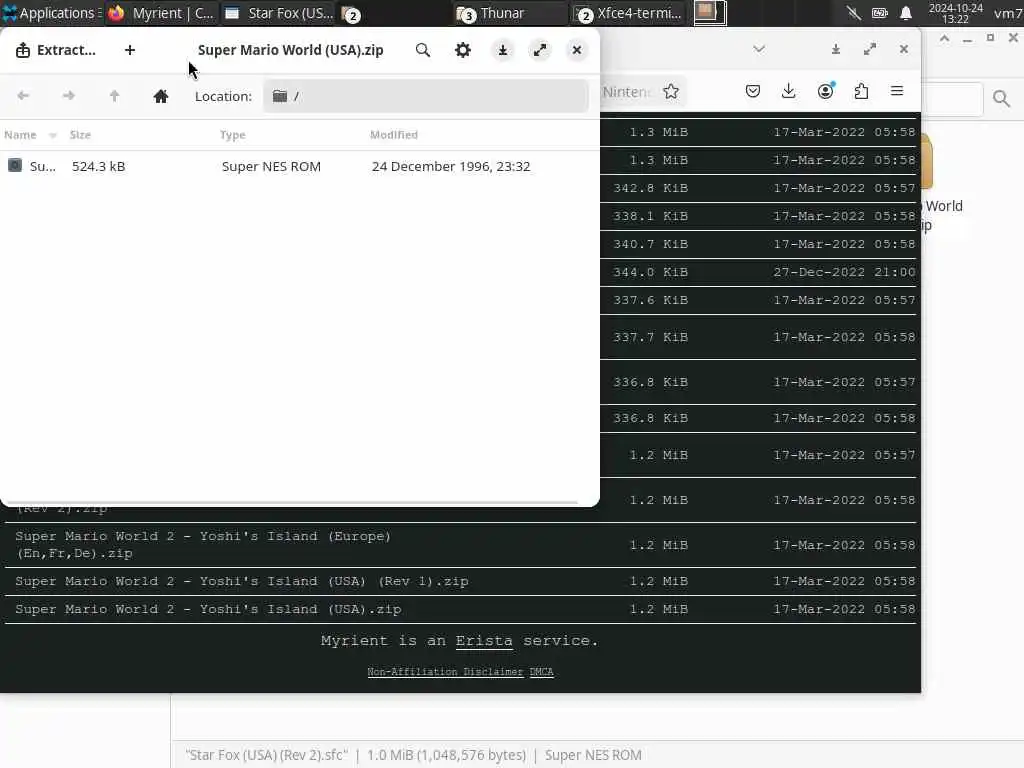Click the 'Super NES ROM' type cell

[x=271, y=167]
